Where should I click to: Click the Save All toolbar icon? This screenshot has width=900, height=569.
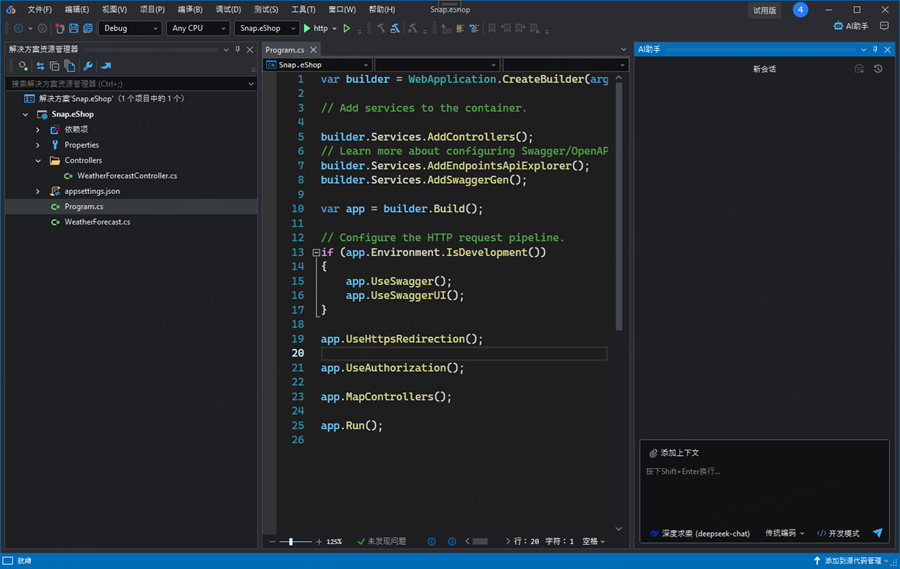point(86,28)
